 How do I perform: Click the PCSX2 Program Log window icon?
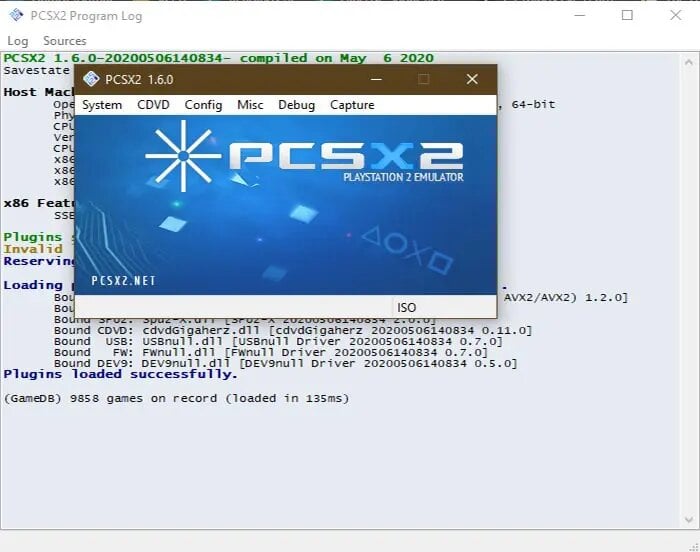[17, 15]
